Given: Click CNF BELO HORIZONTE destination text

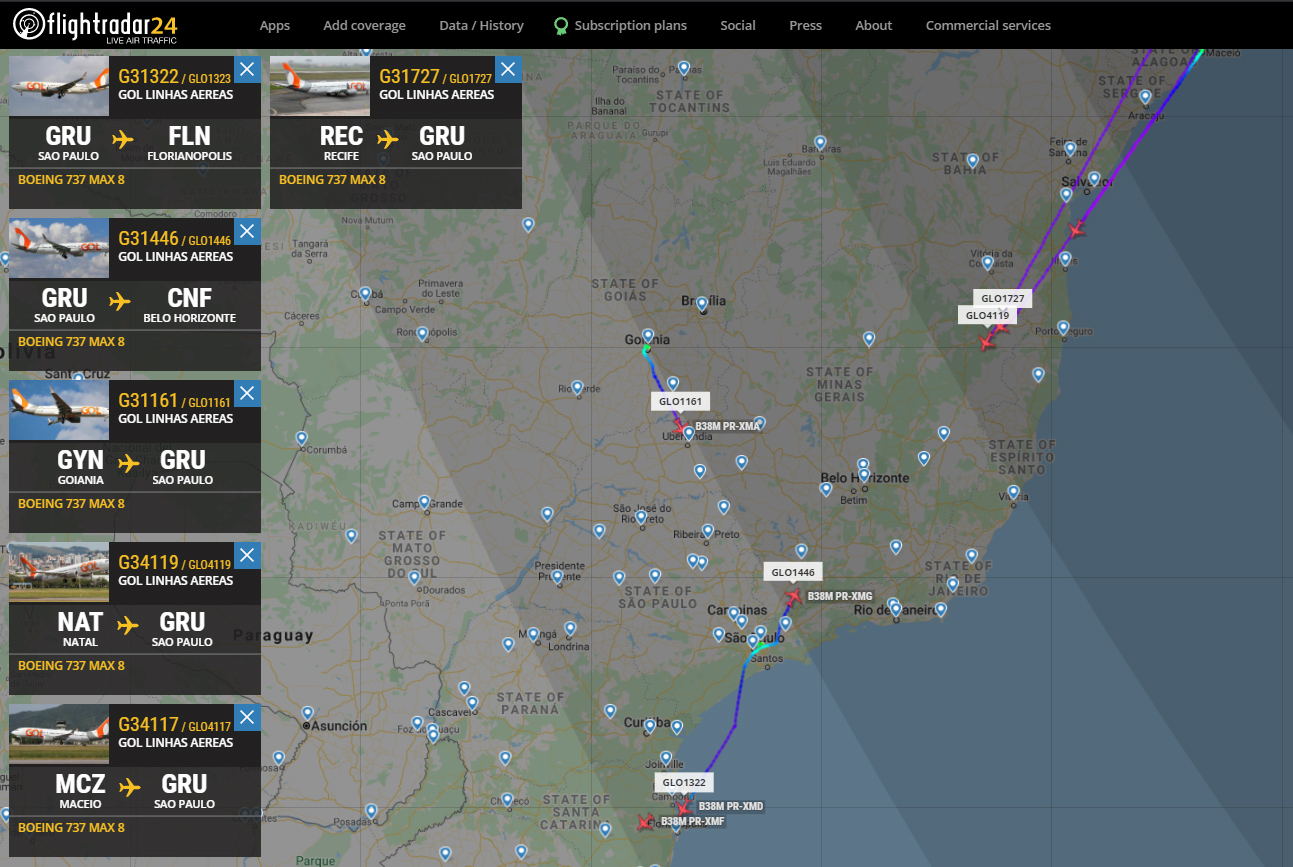Looking at the screenshot, I should point(189,304).
